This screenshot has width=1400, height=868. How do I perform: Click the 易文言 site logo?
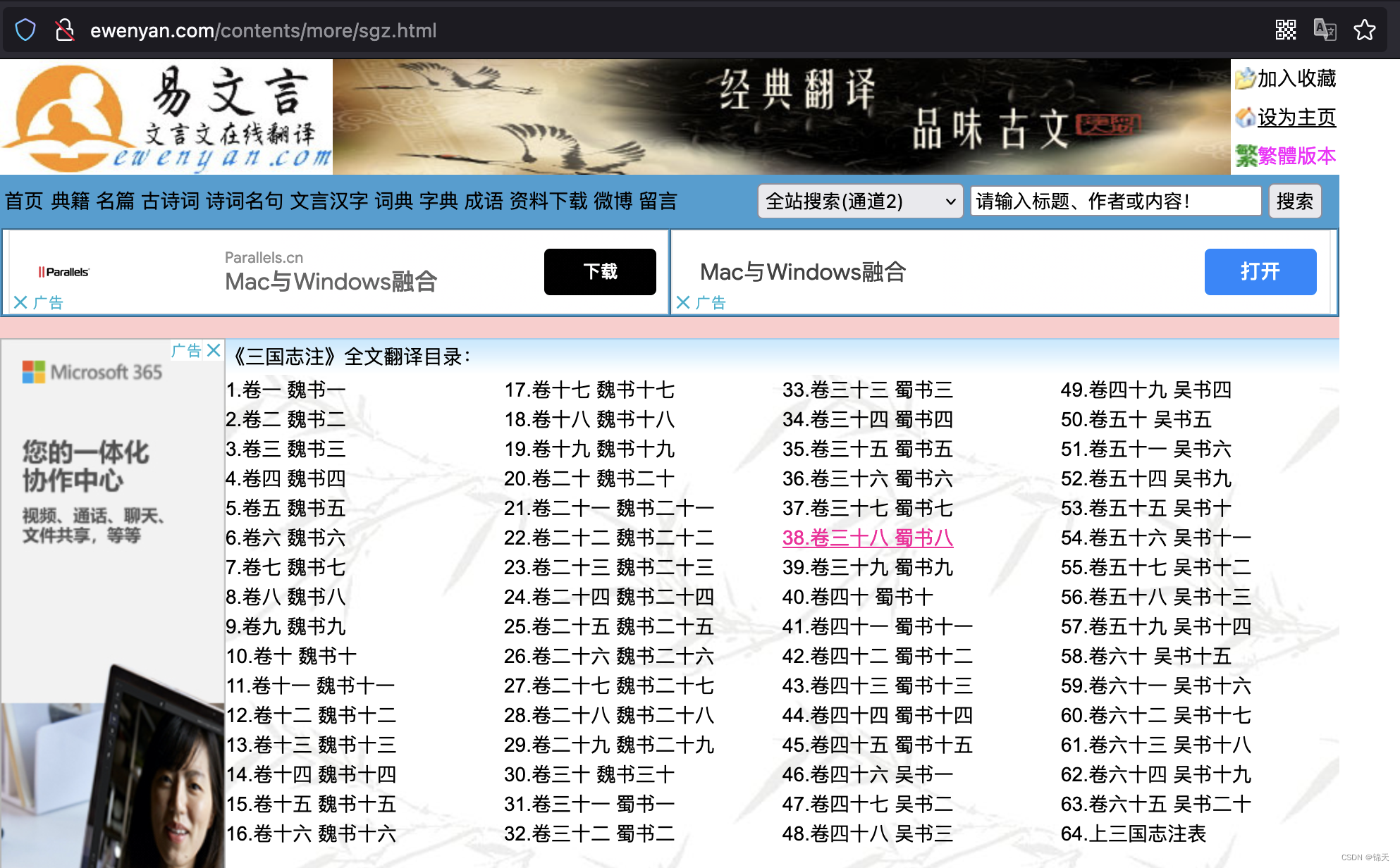point(166,117)
